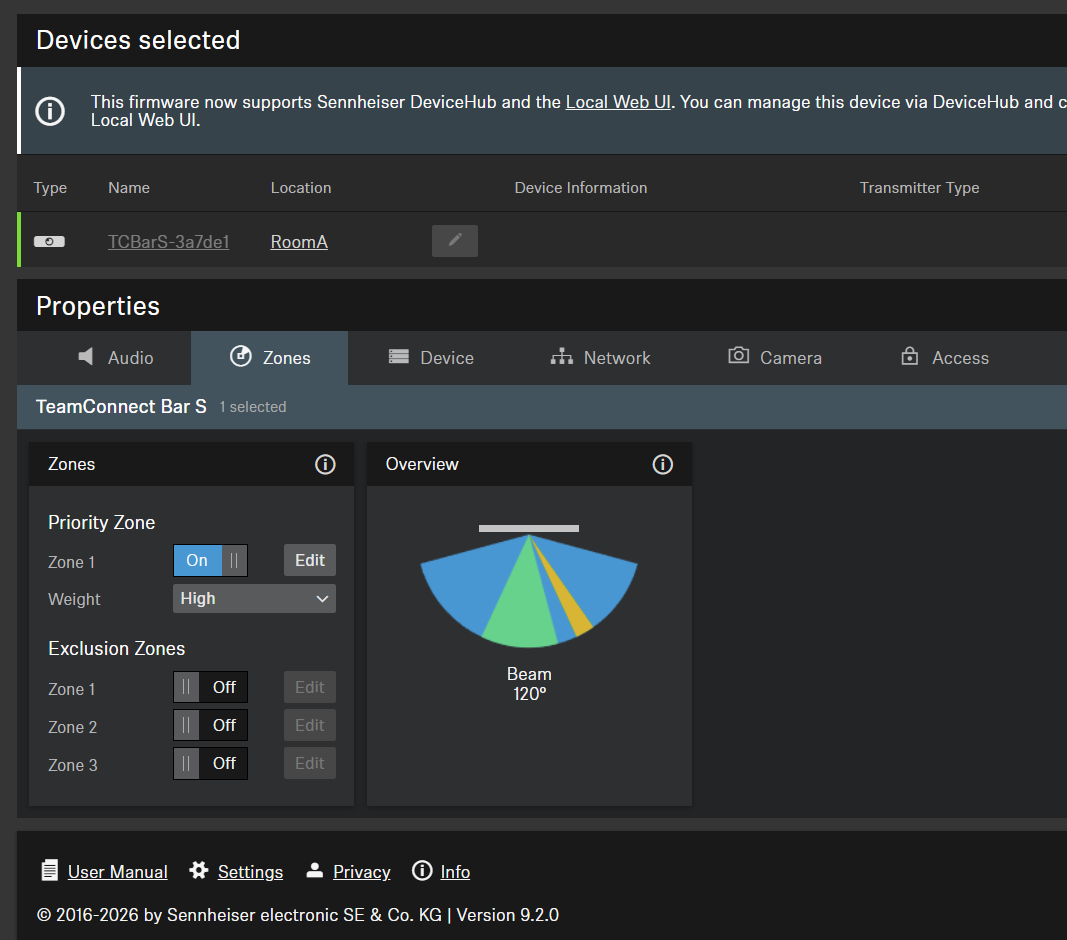Click the pencil edit icon beside RoomA
1067x940 pixels.
click(x=455, y=241)
